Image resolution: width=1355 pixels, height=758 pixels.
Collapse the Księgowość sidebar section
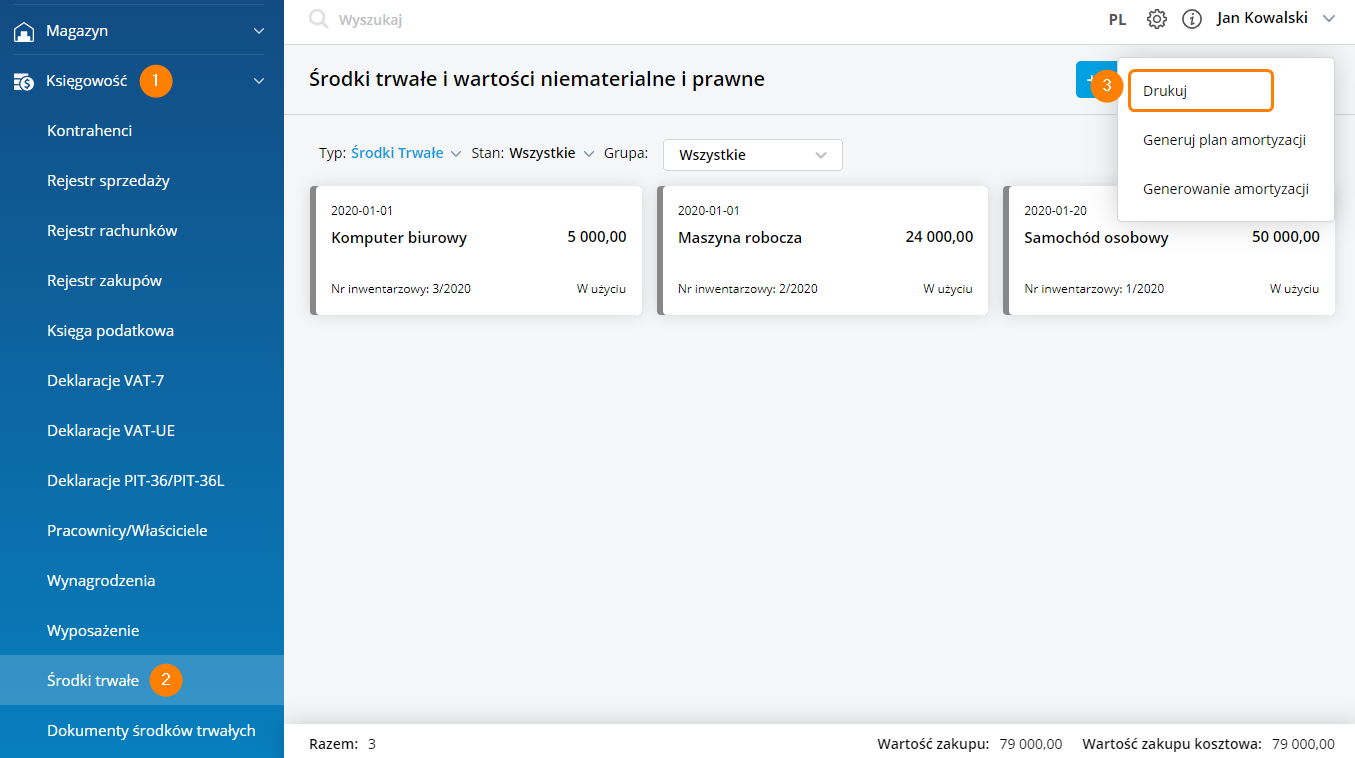tap(259, 81)
